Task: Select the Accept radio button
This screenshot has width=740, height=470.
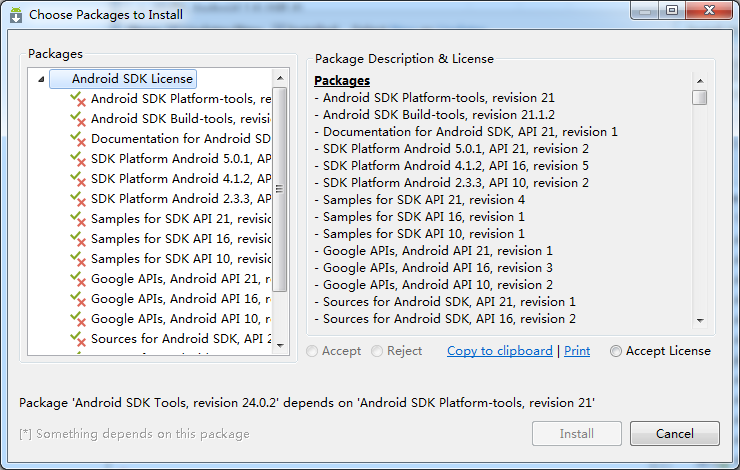Action: 312,351
